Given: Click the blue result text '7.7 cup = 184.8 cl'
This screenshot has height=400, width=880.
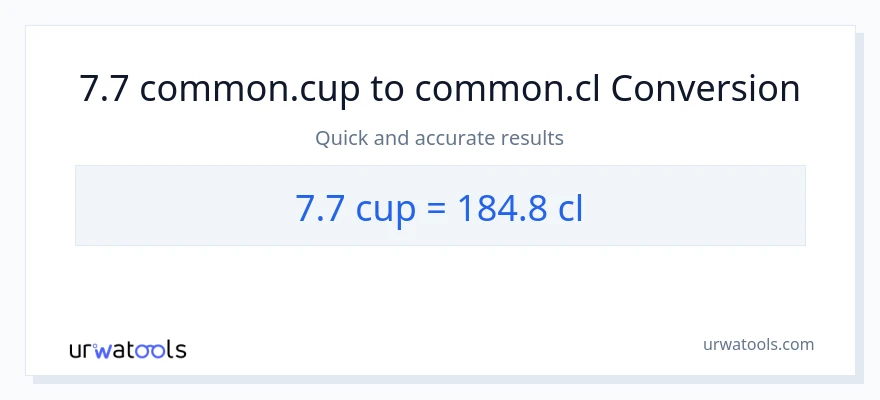Looking at the screenshot, I should coord(440,206).
